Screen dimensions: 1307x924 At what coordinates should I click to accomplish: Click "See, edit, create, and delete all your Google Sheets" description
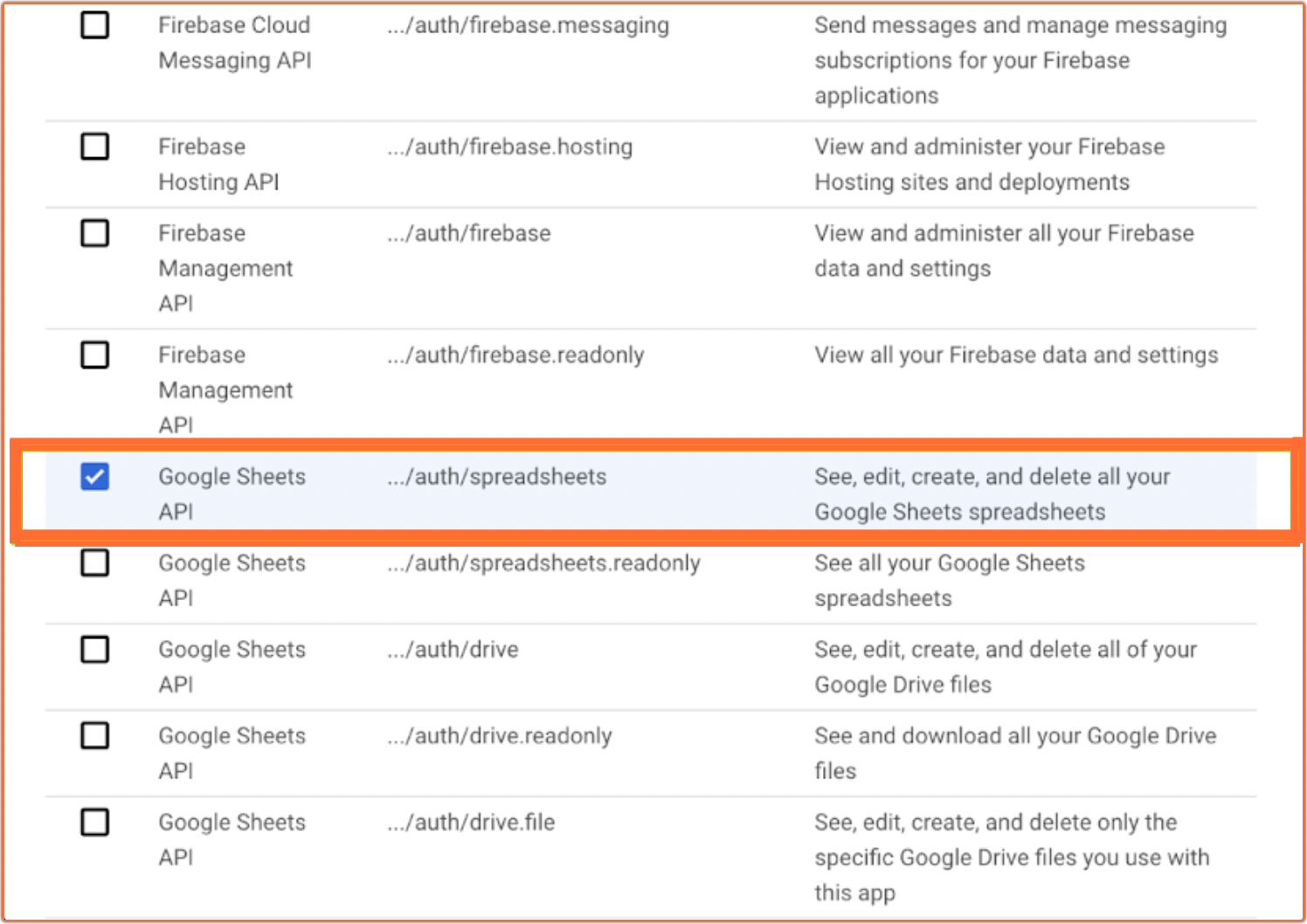tap(992, 494)
